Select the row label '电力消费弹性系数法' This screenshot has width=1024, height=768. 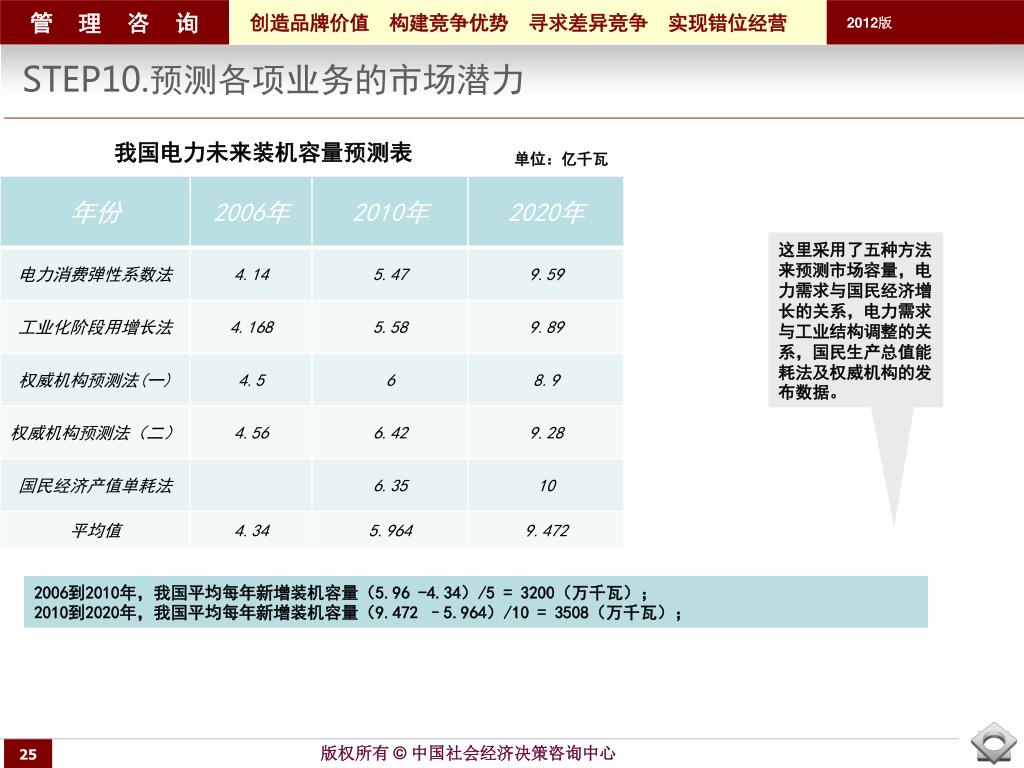coord(96,274)
